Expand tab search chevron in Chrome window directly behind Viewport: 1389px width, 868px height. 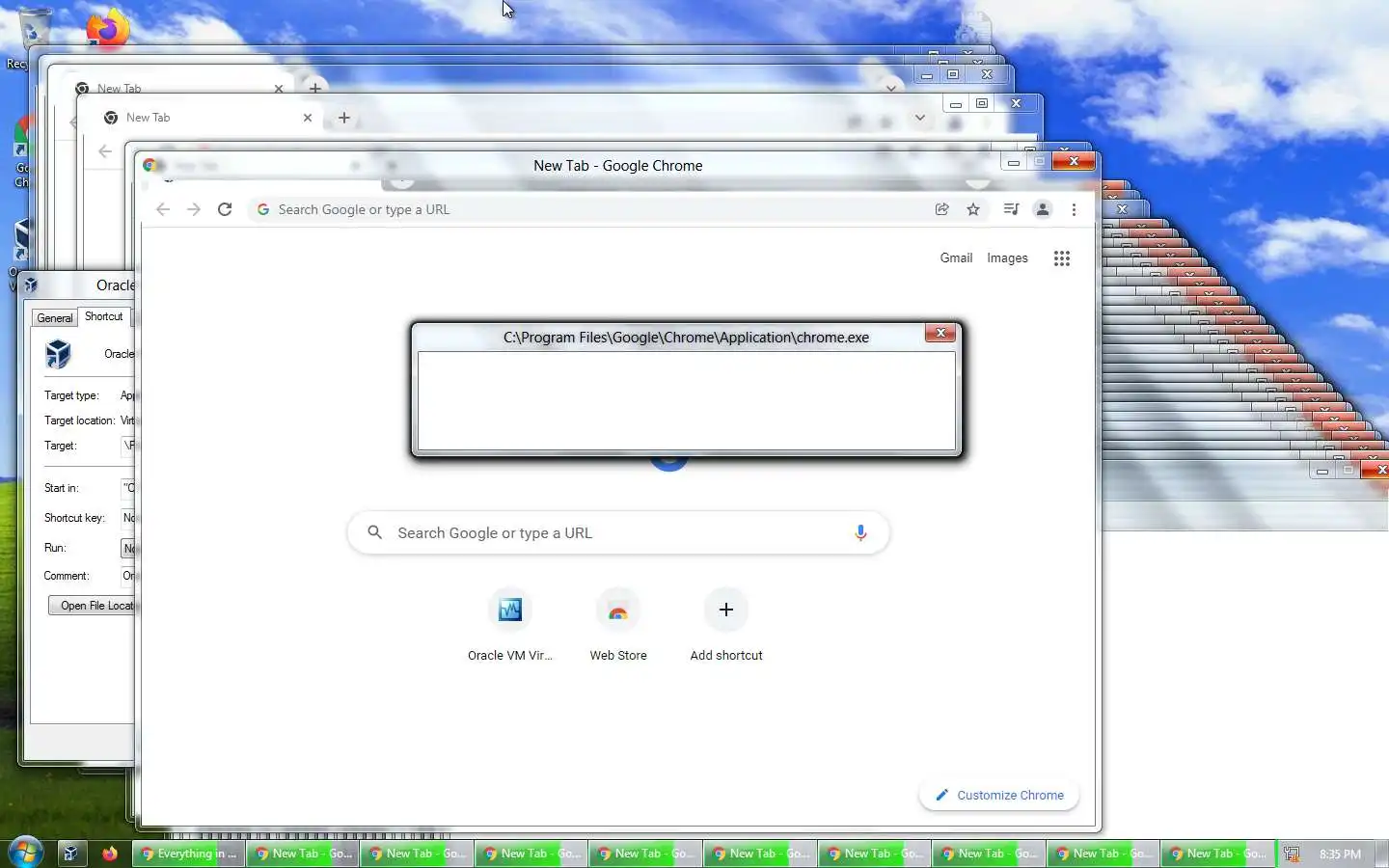click(x=920, y=118)
